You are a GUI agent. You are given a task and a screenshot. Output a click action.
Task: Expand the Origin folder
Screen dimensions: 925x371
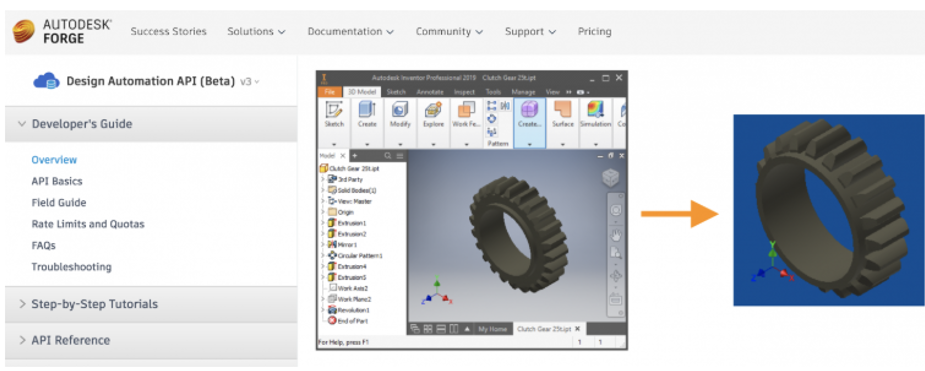point(323,212)
